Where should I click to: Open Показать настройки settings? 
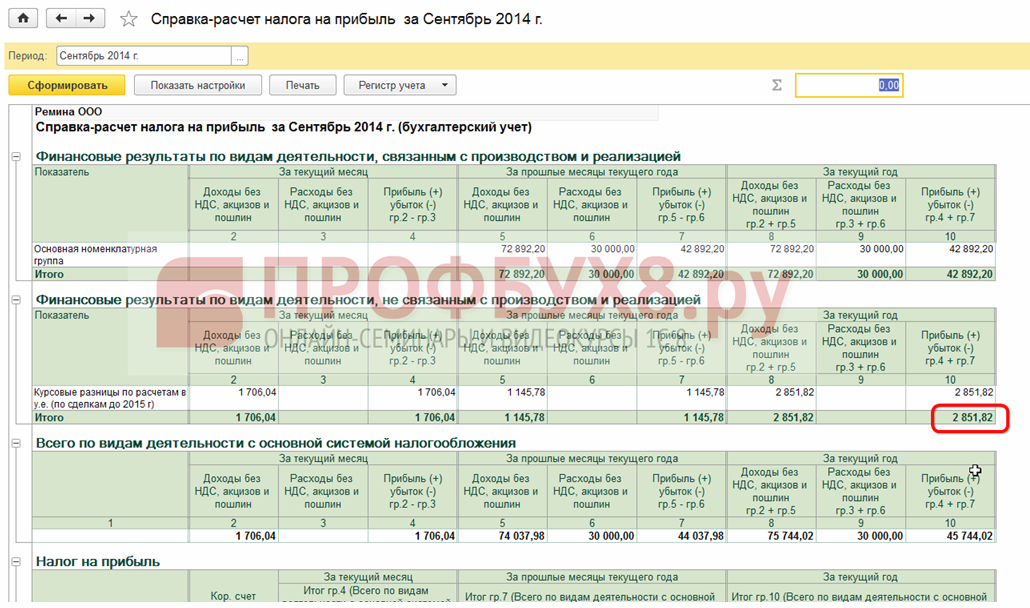point(198,86)
